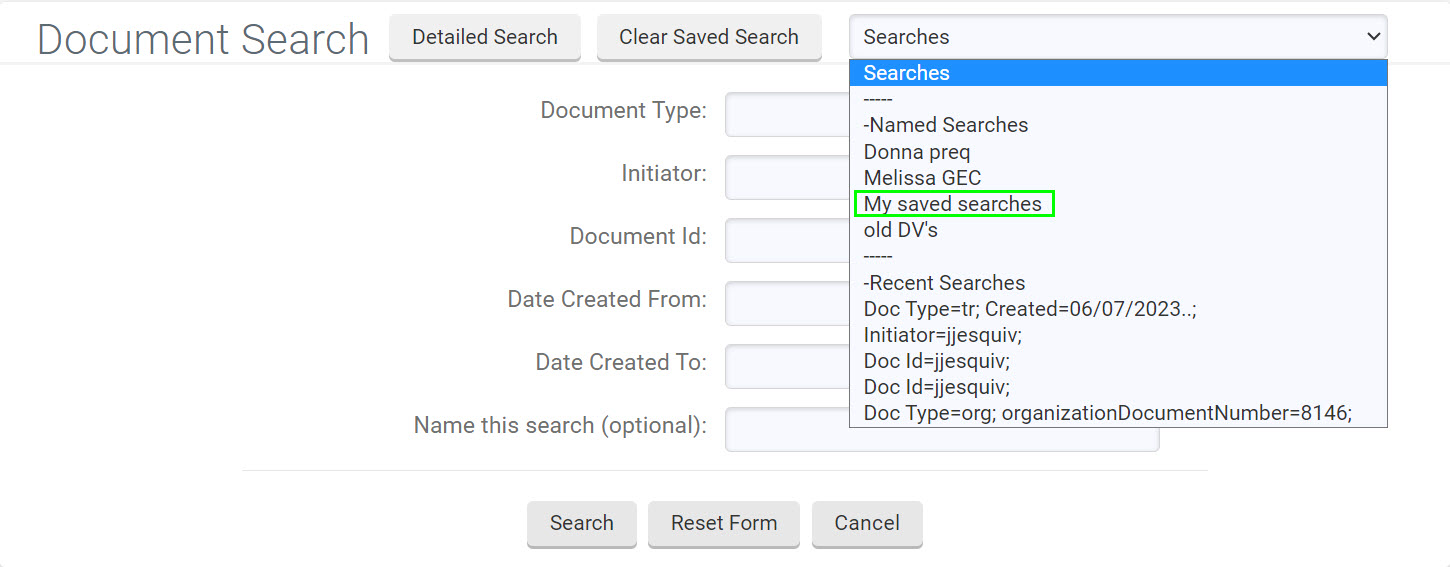1450x567 pixels.
Task: Click the Date Created From field
Action: click(x=787, y=304)
